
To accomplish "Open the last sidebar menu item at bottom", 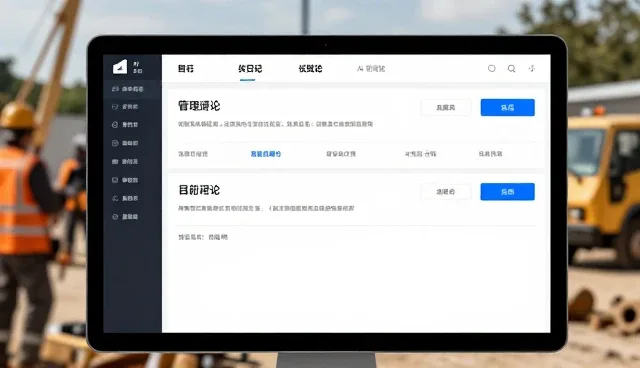I will [125, 217].
